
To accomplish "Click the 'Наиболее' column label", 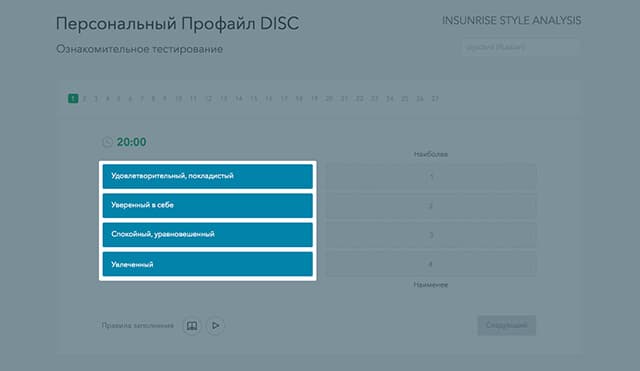I will tap(431, 154).
